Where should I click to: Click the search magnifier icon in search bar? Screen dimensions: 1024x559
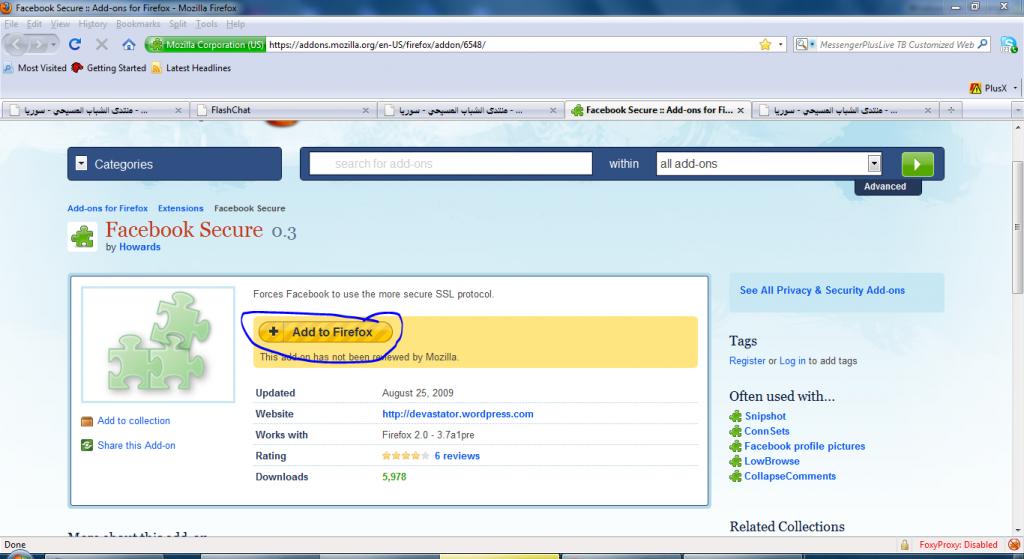coord(982,45)
